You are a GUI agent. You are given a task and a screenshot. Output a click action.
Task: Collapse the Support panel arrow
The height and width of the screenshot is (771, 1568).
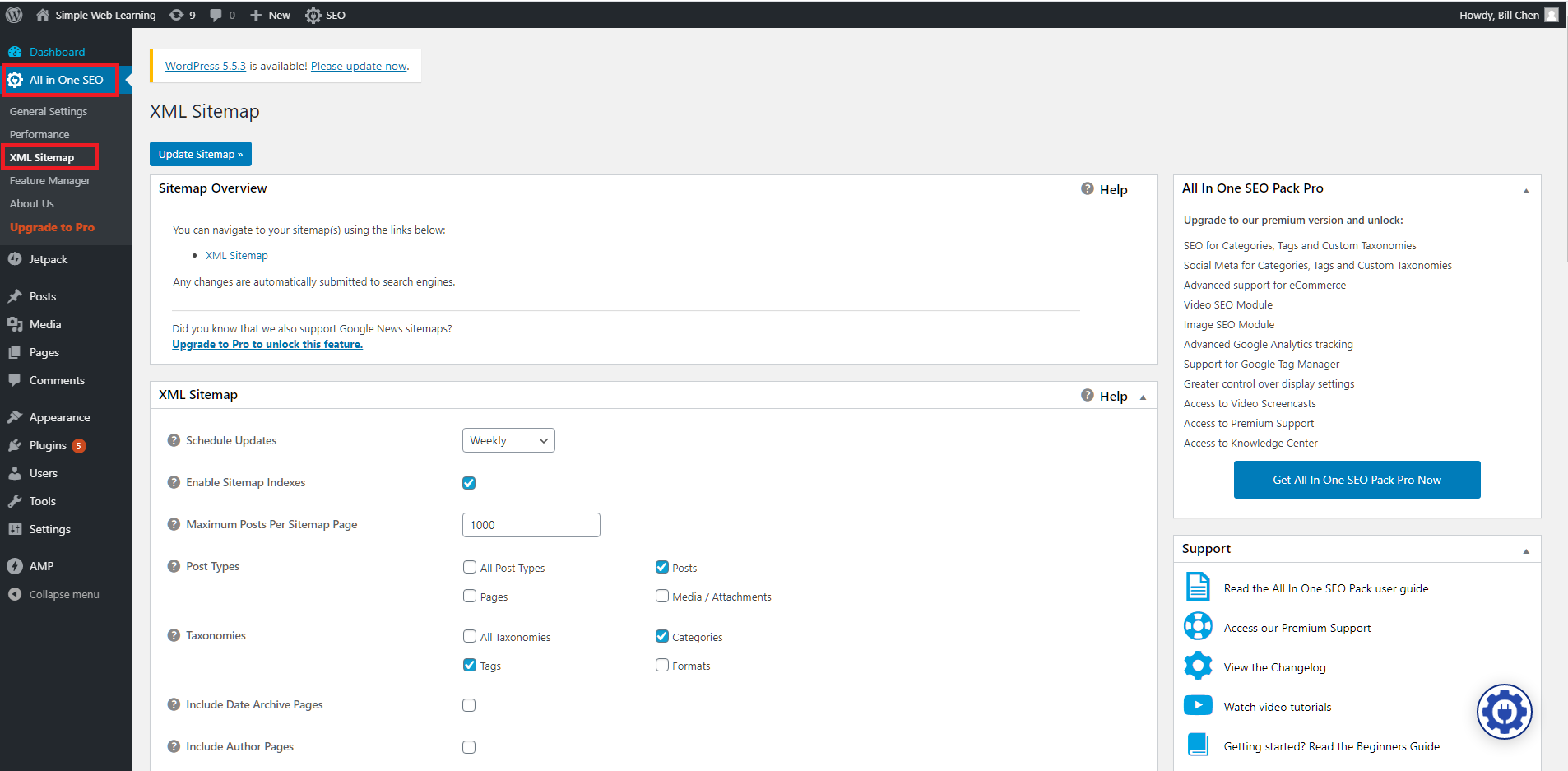click(1526, 551)
